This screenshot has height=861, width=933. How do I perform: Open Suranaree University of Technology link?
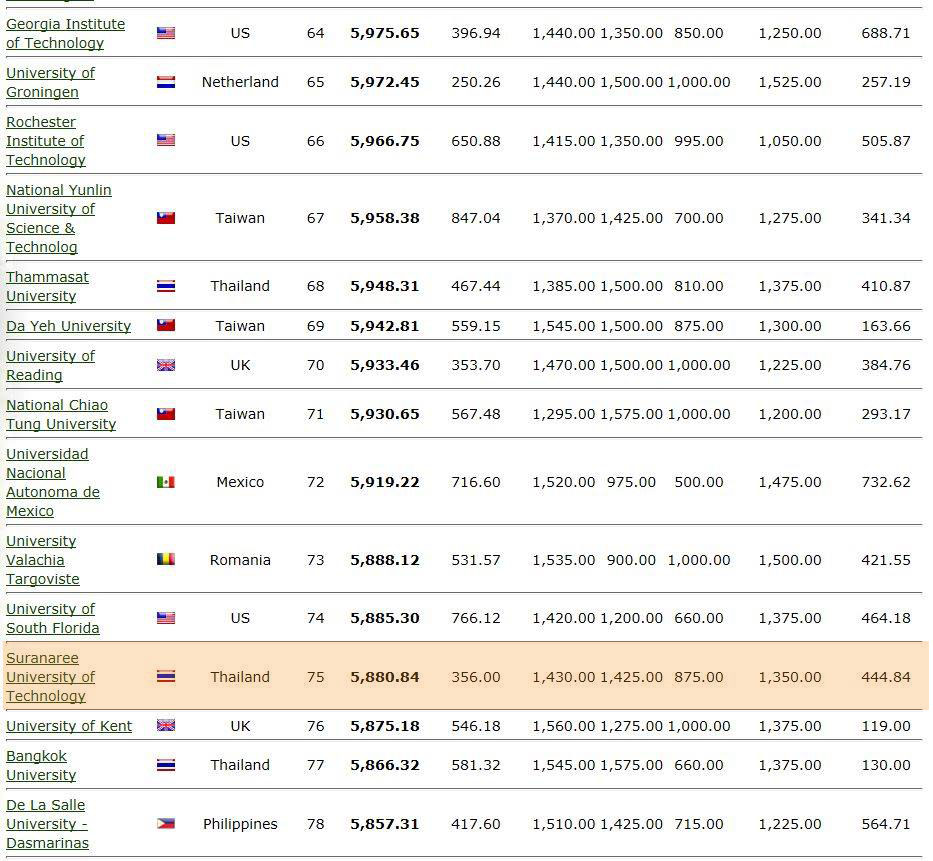(x=51, y=677)
